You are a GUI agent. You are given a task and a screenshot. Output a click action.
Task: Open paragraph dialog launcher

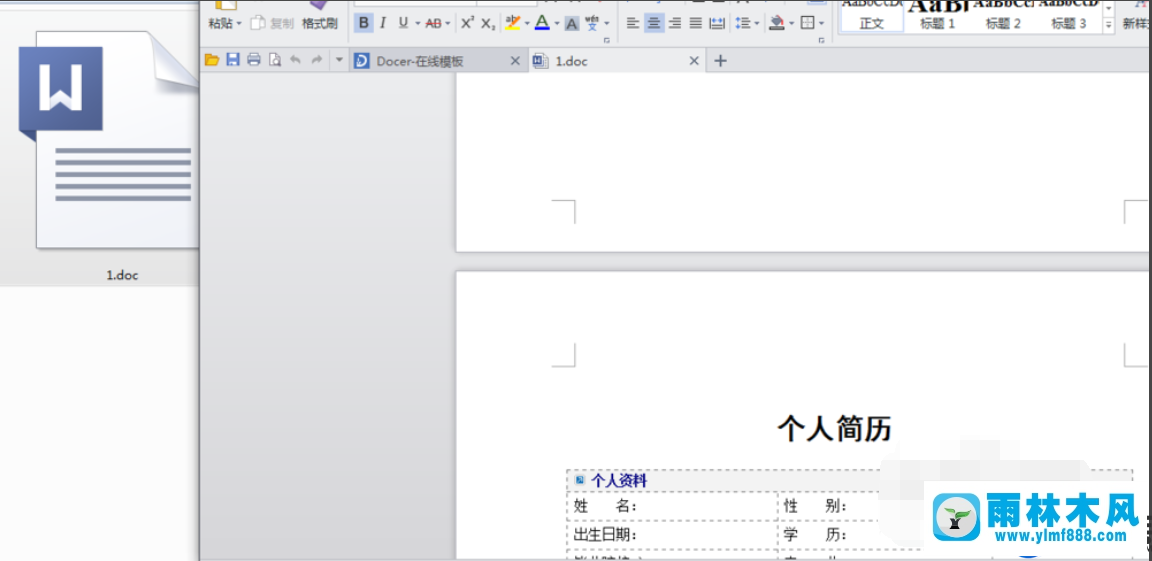pos(821,41)
